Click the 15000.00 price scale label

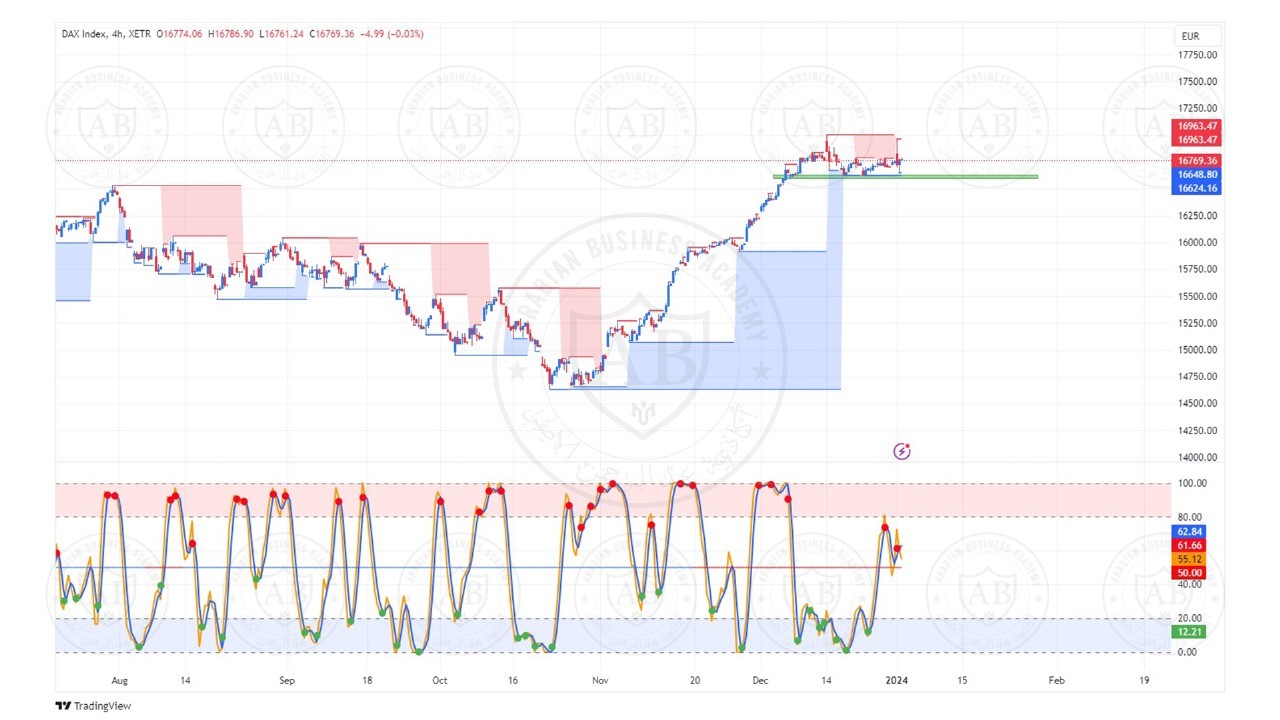pos(1197,350)
